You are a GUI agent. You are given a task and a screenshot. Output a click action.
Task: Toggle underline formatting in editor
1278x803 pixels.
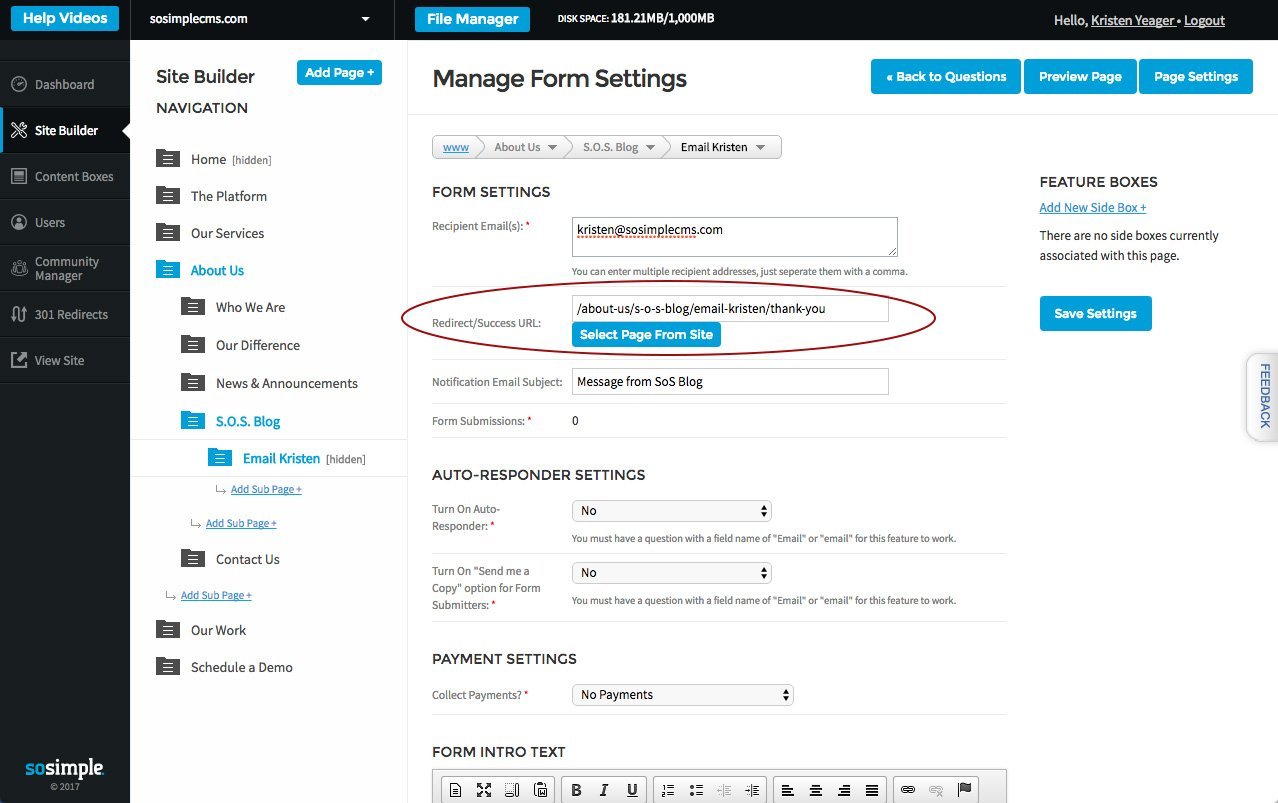click(x=632, y=790)
